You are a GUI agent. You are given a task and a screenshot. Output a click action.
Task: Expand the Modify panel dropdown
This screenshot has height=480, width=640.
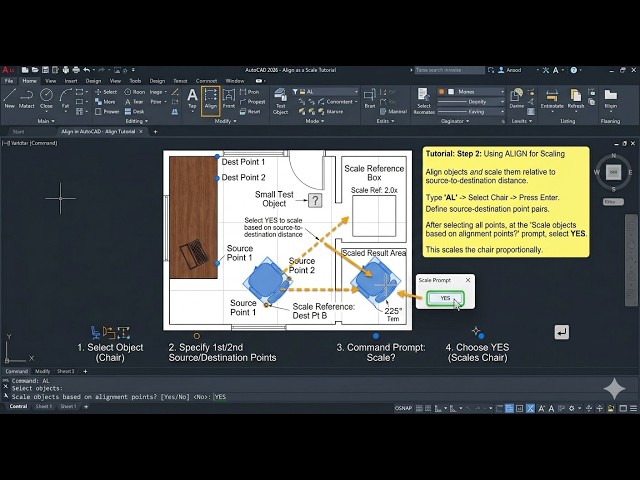(x=225, y=121)
